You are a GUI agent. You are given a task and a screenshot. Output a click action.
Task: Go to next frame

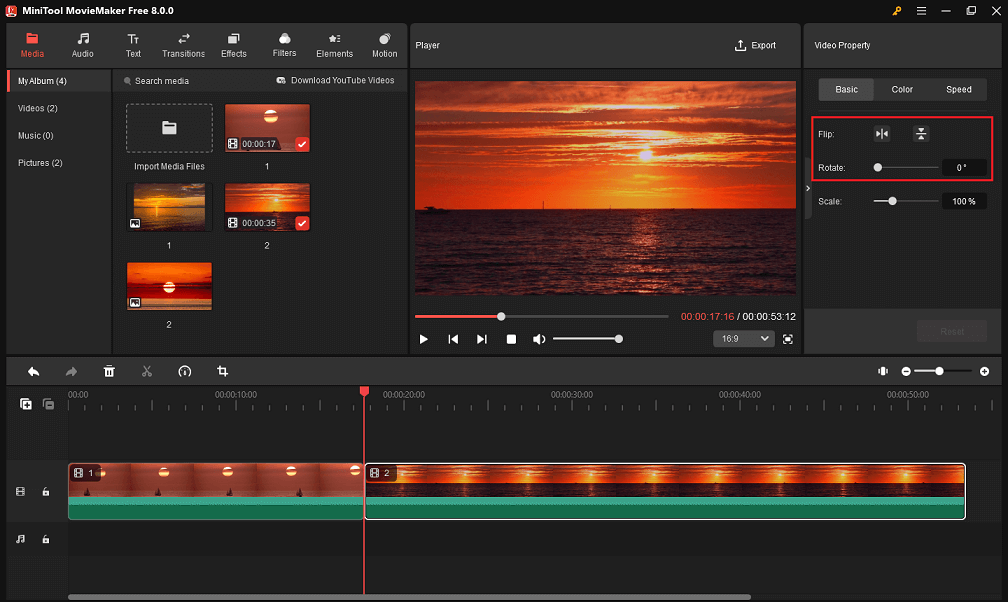(x=482, y=339)
